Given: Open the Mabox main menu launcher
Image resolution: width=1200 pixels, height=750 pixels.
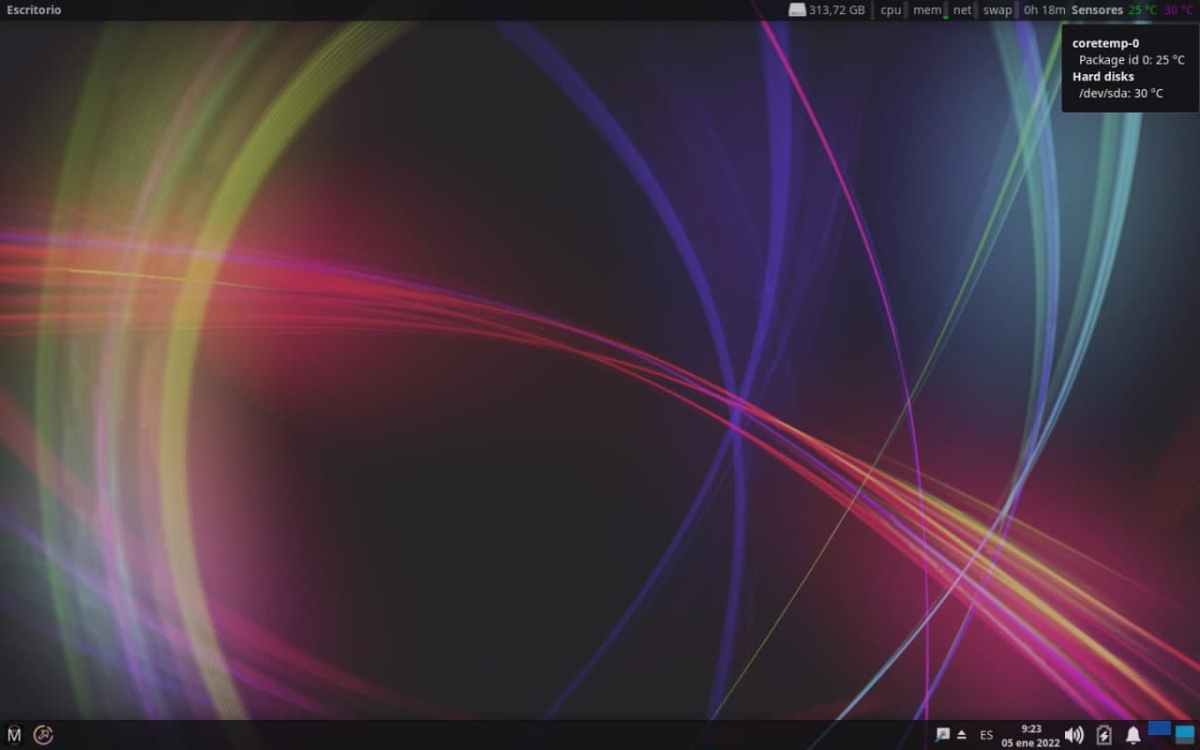Looking at the screenshot, I should pos(14,735).
